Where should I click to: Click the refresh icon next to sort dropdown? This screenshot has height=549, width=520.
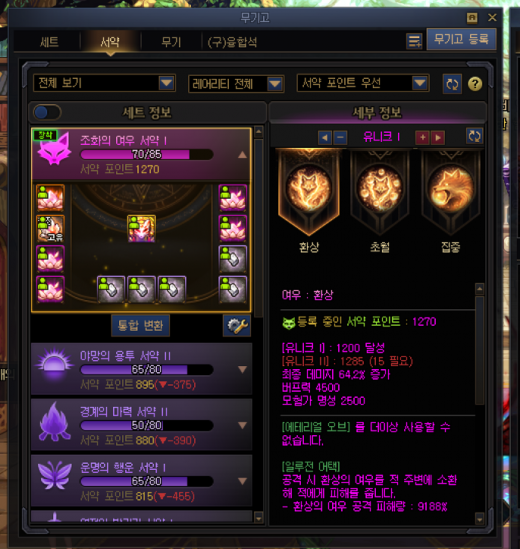(452, 84)
